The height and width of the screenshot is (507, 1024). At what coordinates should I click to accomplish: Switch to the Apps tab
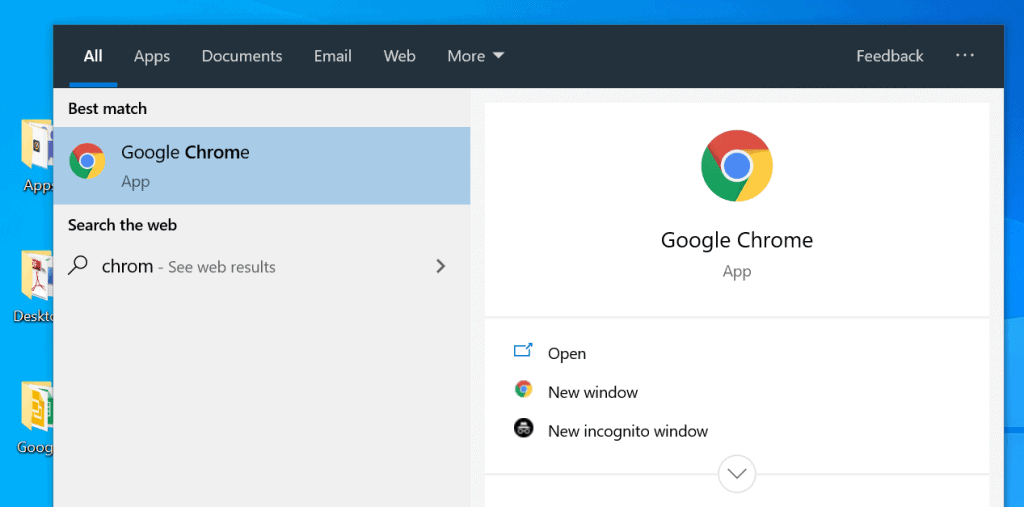(152, 56)
